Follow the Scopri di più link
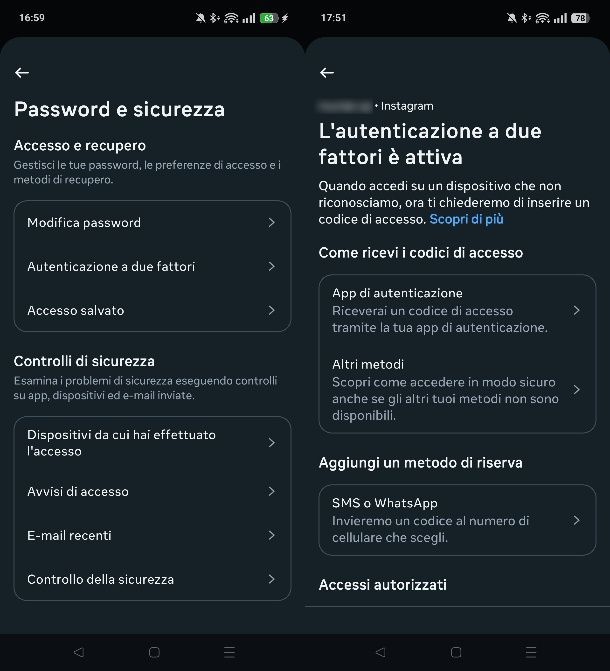 466,219
